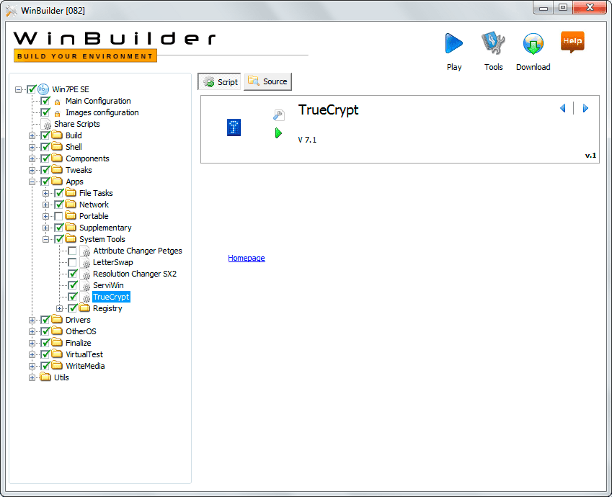The height and width of the screenshot is (497, 612).
Task: Expand the Drivers folder node
Action: tap(32, 320)
